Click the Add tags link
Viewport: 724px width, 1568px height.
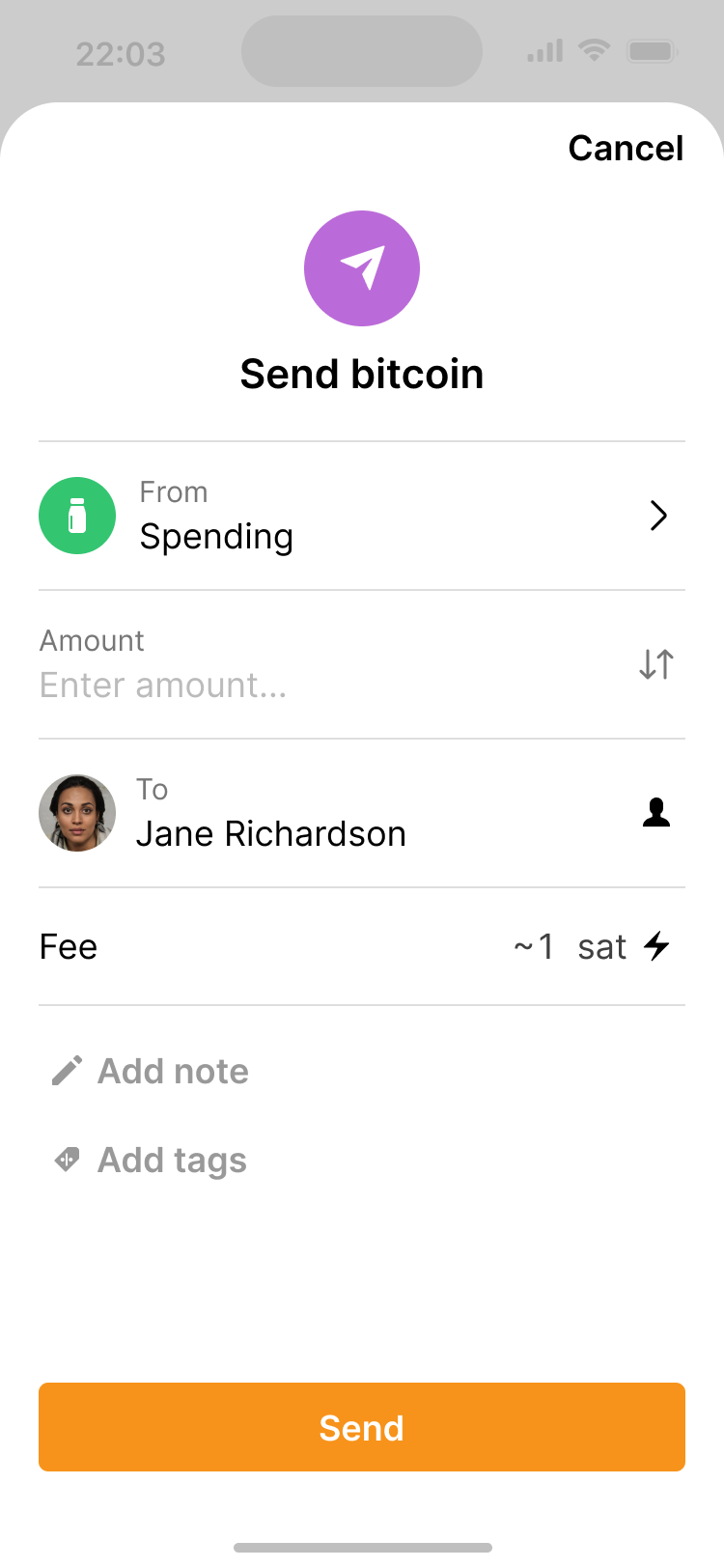pos(173,1160)
